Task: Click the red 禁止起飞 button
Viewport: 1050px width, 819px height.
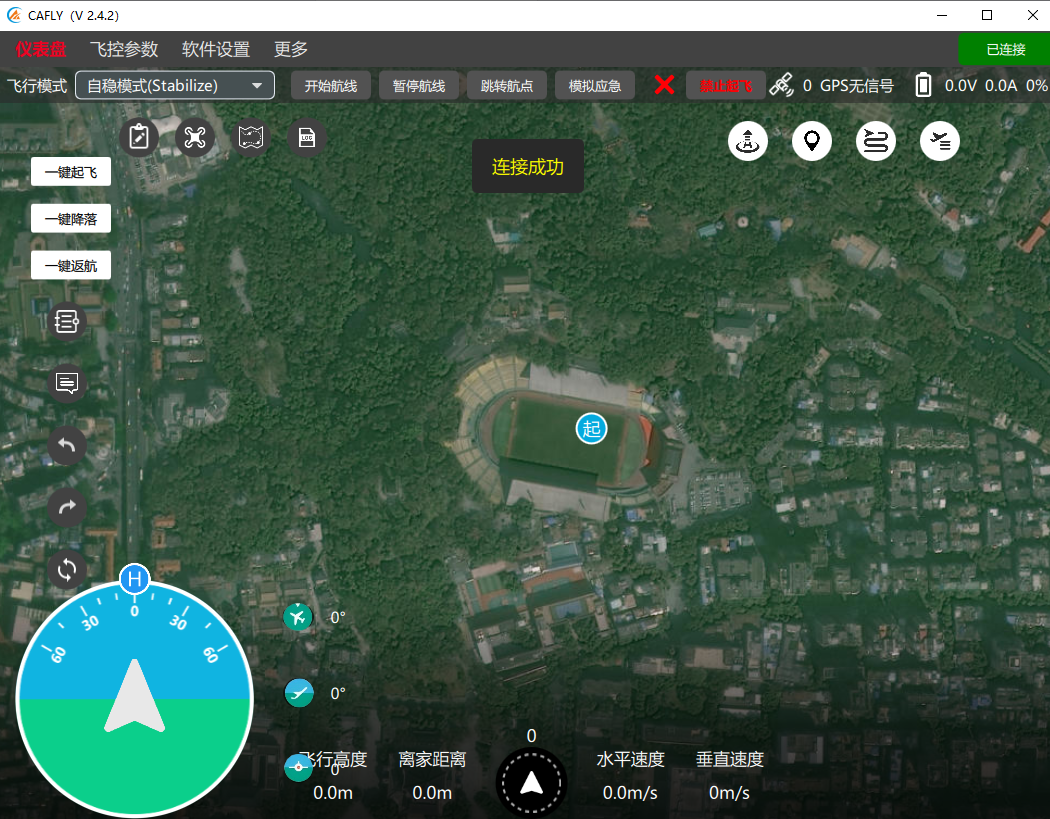Action: tap(726, 86)
